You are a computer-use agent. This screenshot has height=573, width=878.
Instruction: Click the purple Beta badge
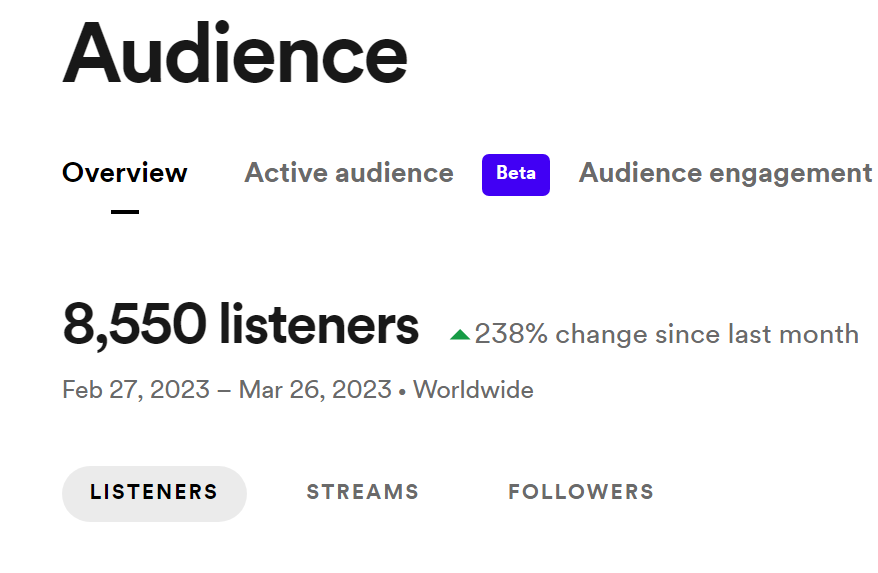click(516, 174)
